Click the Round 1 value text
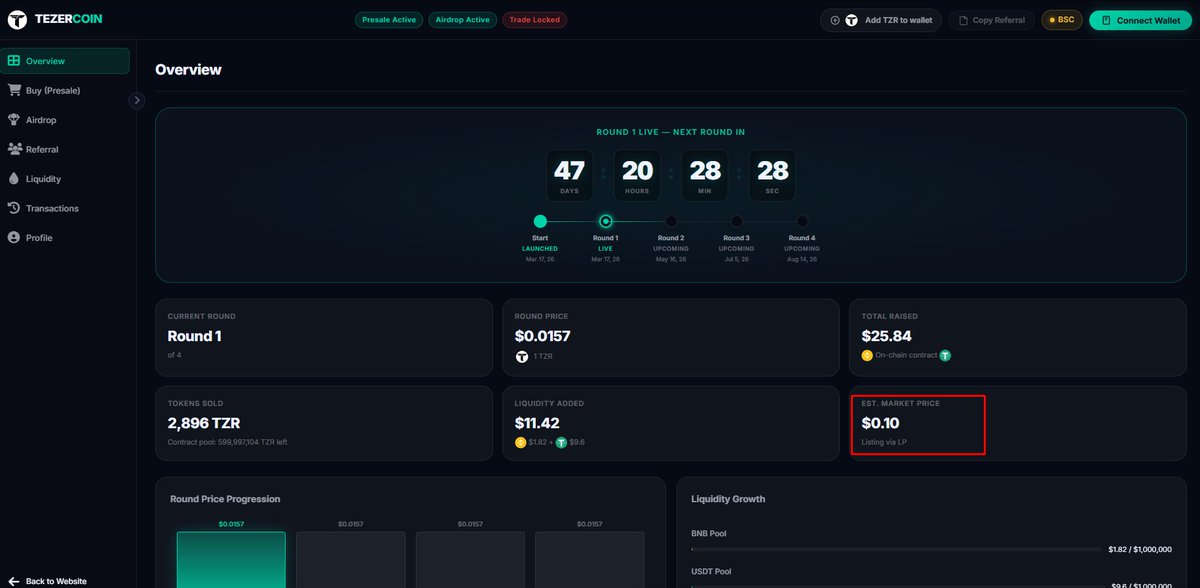 [x=194, y=336]
